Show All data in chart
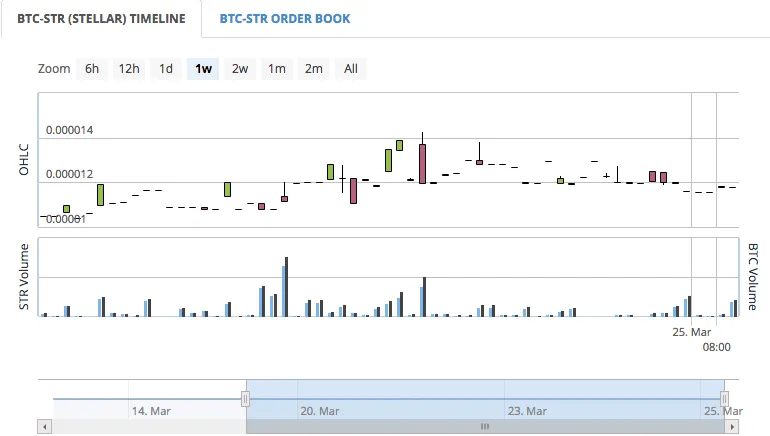Image resolution: width=770 pixels, height=436 pixels. tap(351, 69)
